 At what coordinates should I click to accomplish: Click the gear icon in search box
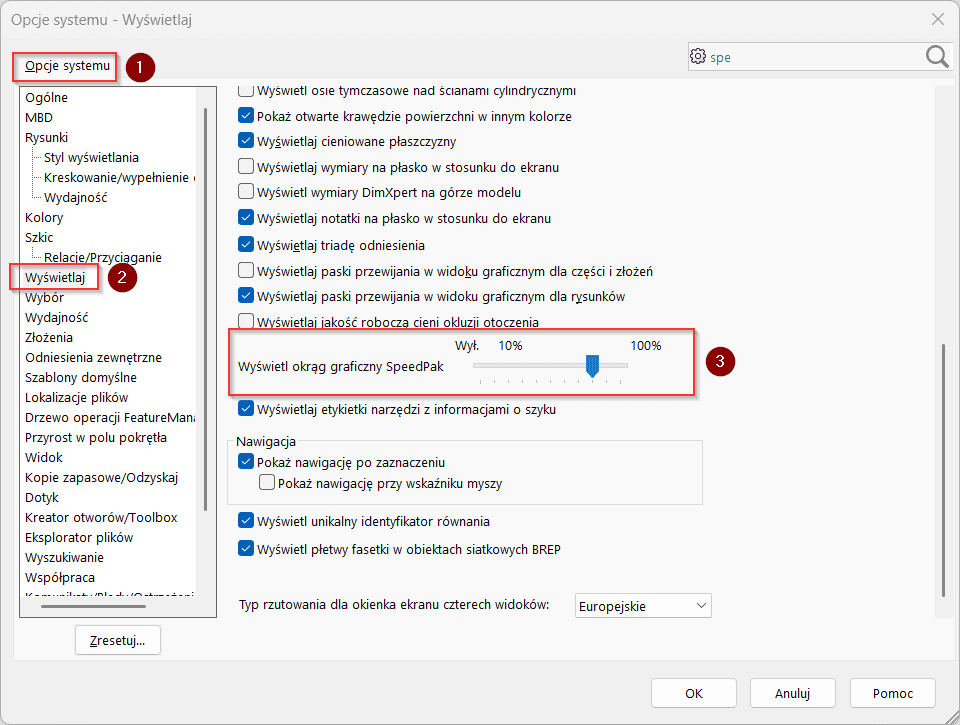[698, 57]
